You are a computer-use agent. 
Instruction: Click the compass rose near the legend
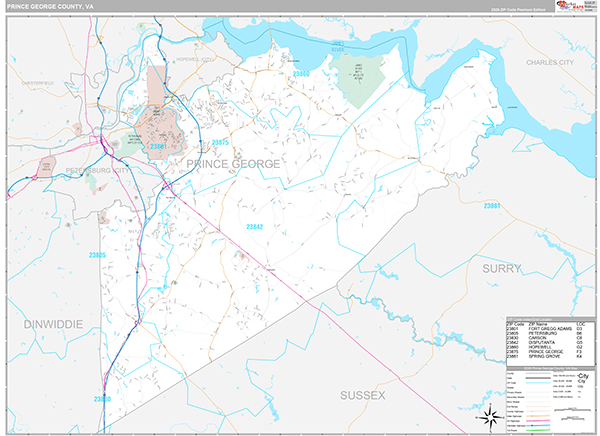(x=491, y=417)
